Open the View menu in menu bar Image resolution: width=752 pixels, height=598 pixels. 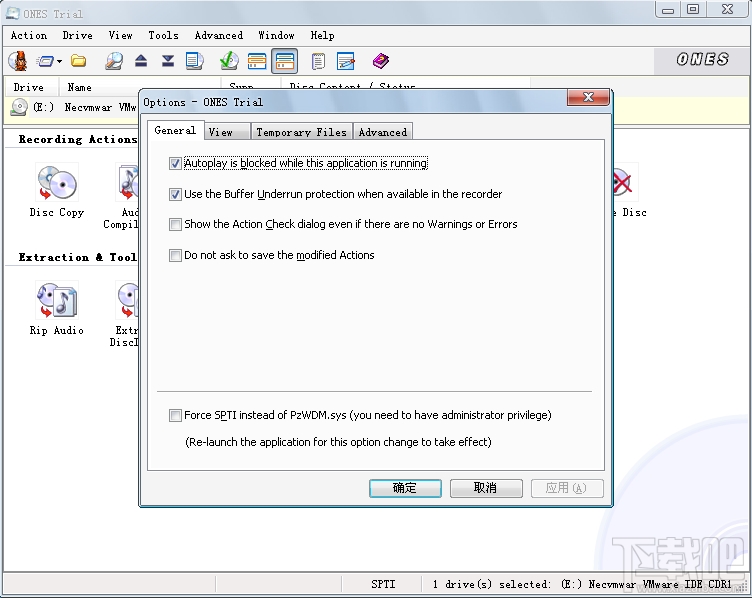pos(120,35)
